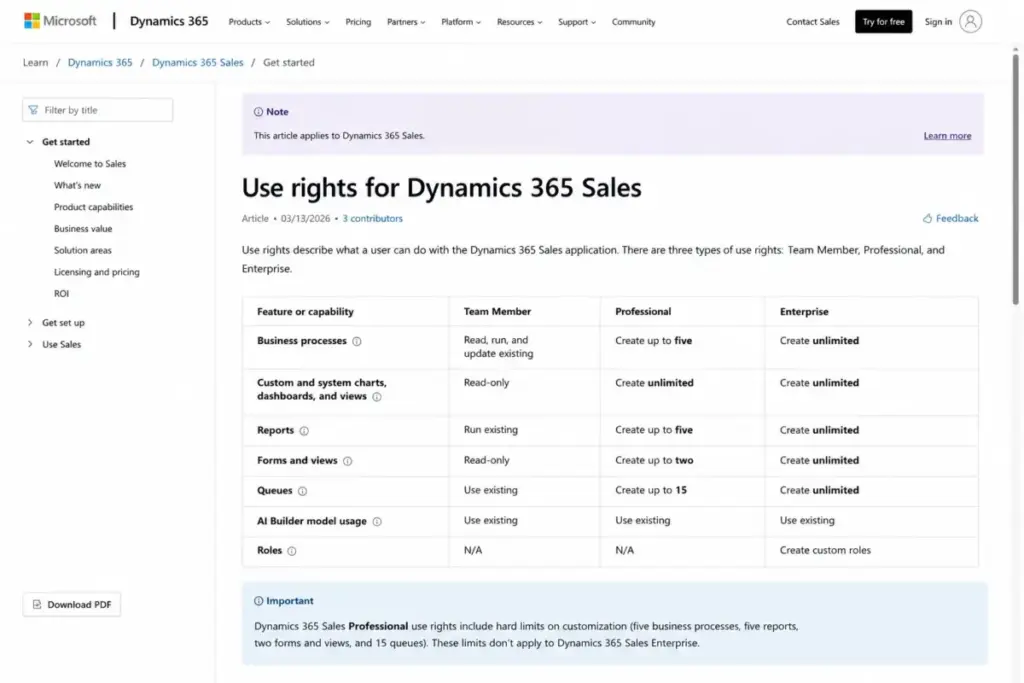Click the Note info icon
This screenshot has width=1024, height=683.
(x=259, y=112)
